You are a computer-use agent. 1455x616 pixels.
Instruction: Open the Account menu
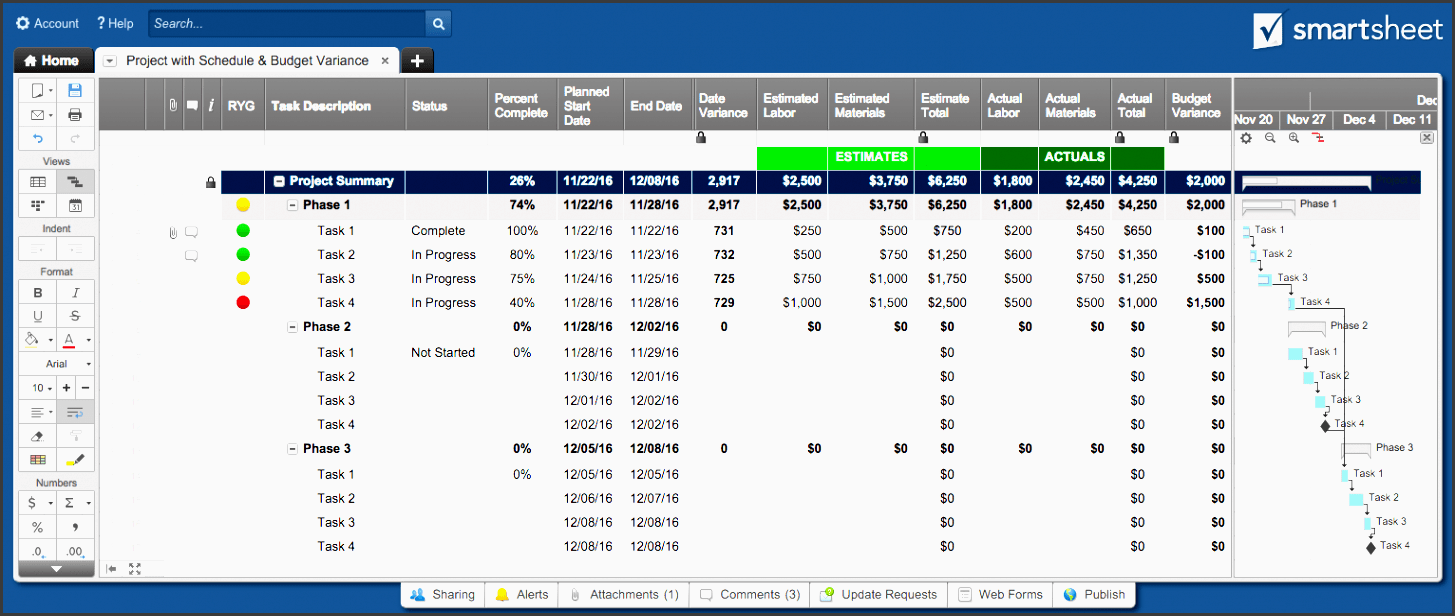click(x=48, y=23)
